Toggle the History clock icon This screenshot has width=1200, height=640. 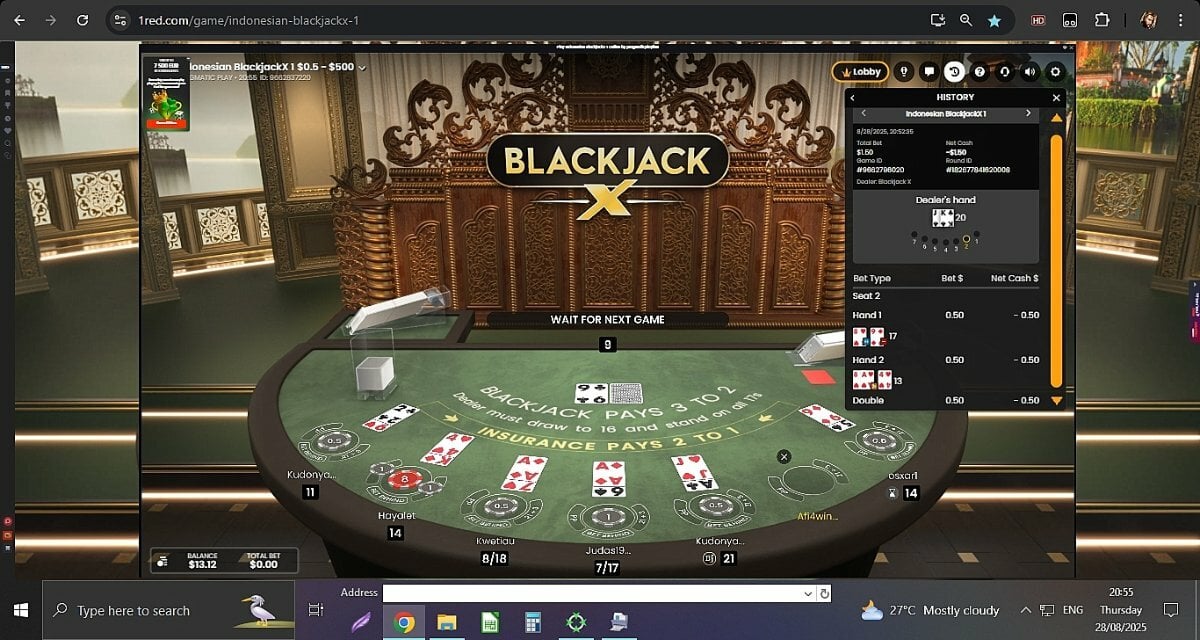tap(954, 72)
